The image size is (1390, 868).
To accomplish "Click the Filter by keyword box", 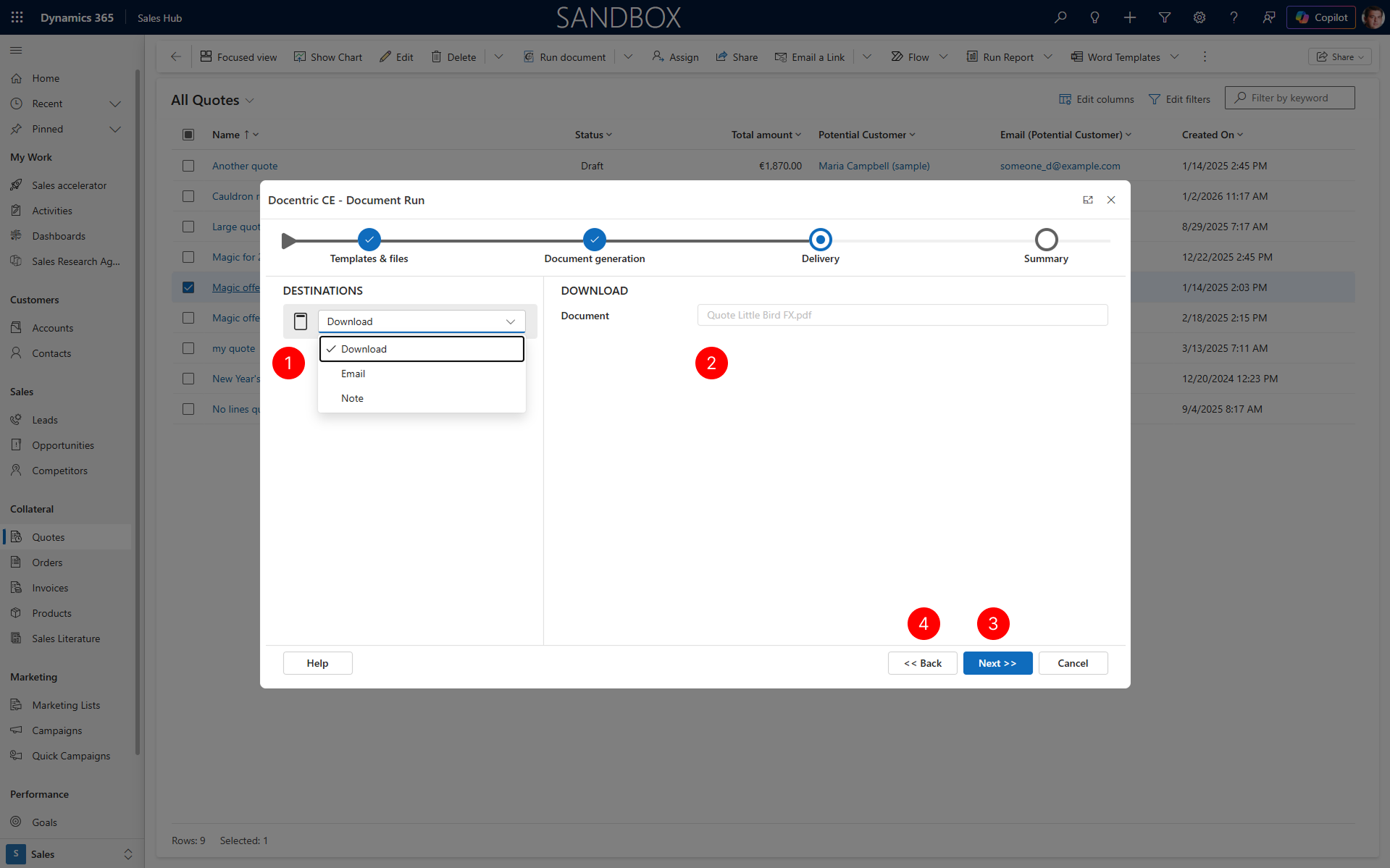I will point(1289,98).
